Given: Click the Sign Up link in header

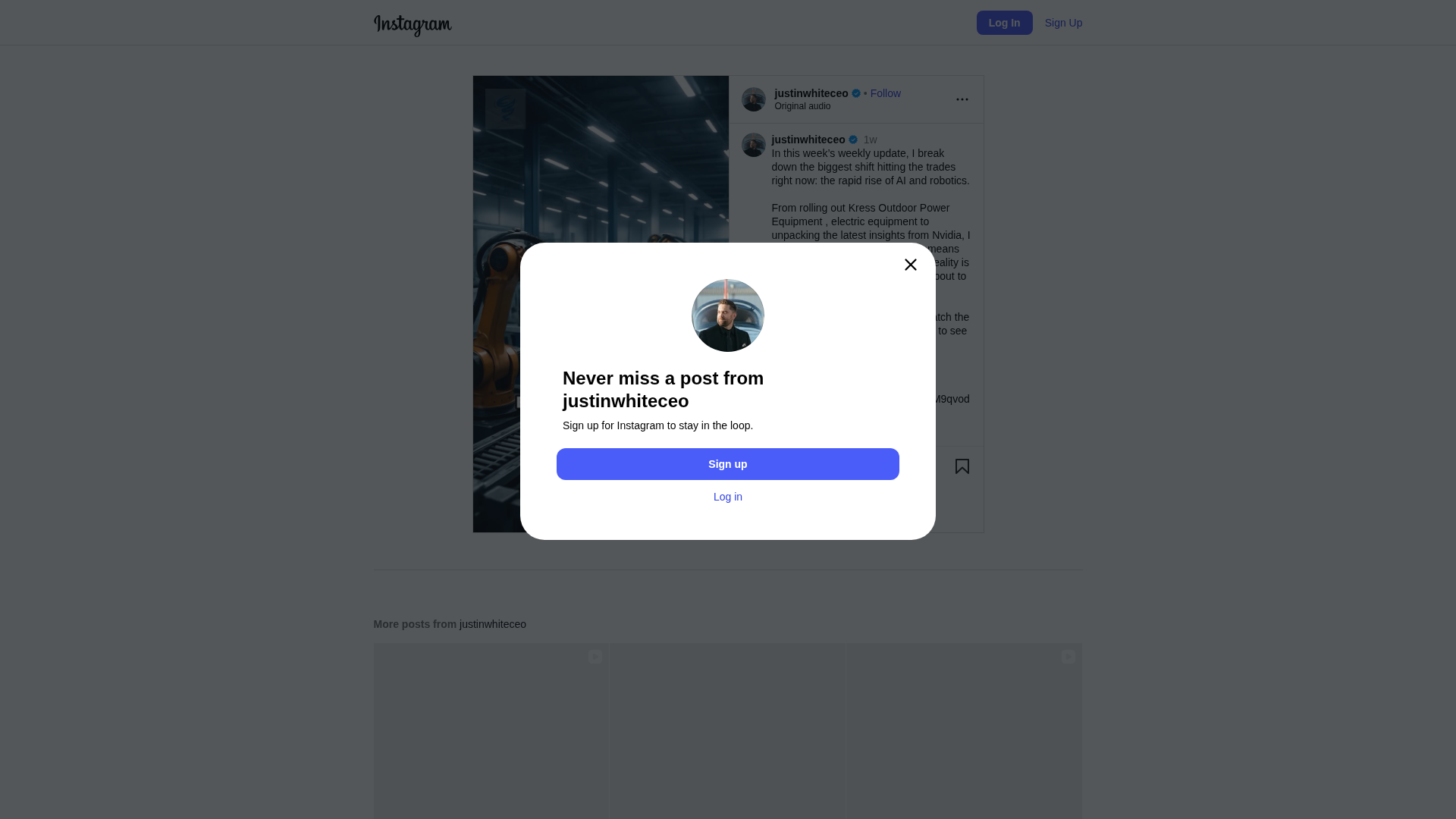Looking at the screenshot, I should tap(1063, 23).
